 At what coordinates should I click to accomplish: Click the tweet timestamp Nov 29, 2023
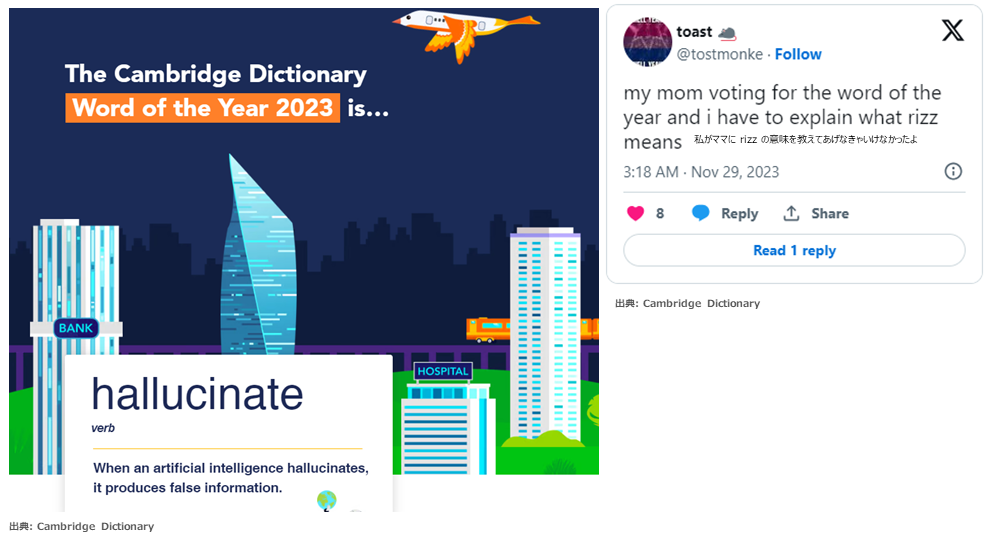(x=735, y=172)
